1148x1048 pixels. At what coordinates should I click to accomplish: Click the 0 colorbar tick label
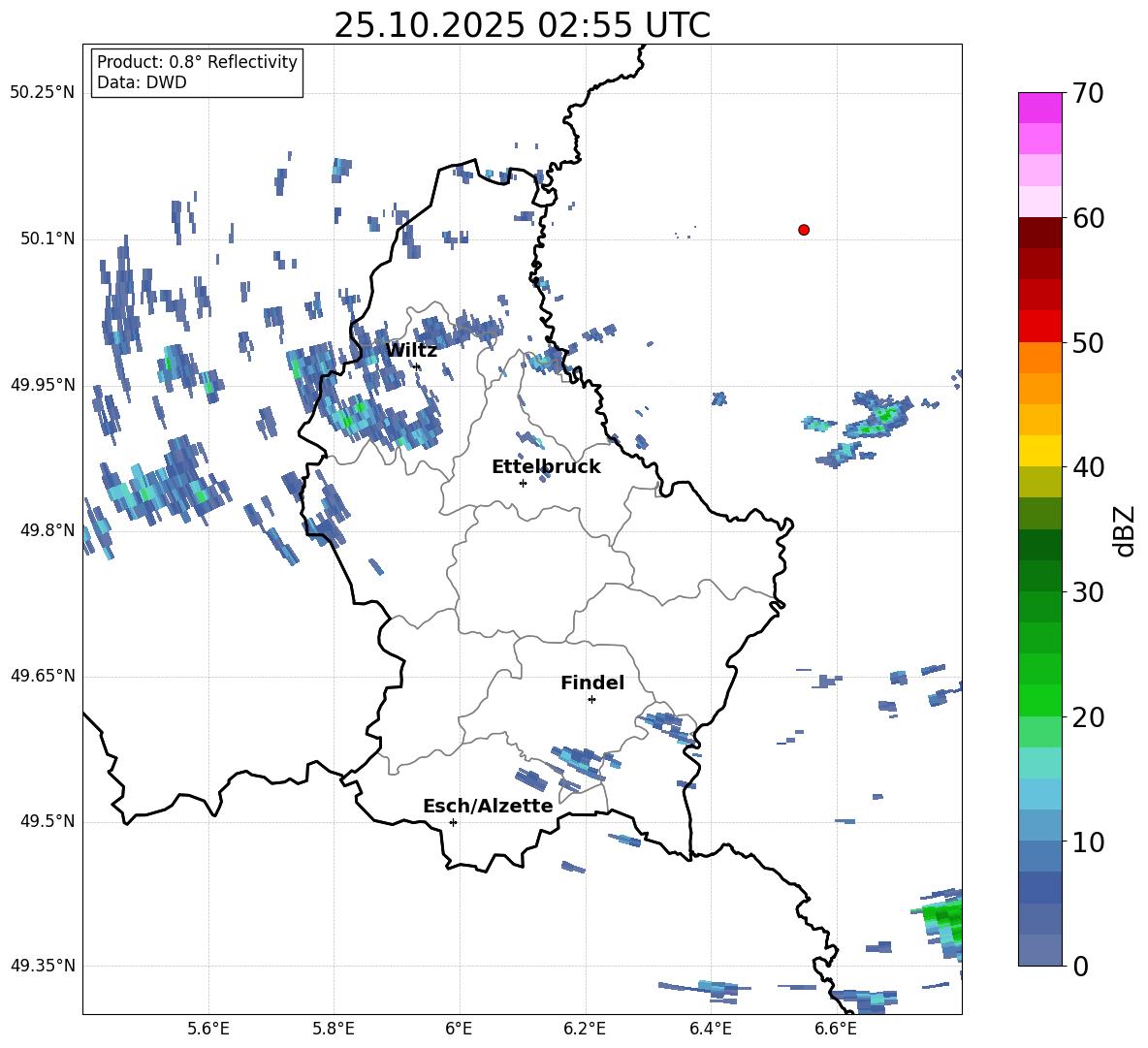1080,966
